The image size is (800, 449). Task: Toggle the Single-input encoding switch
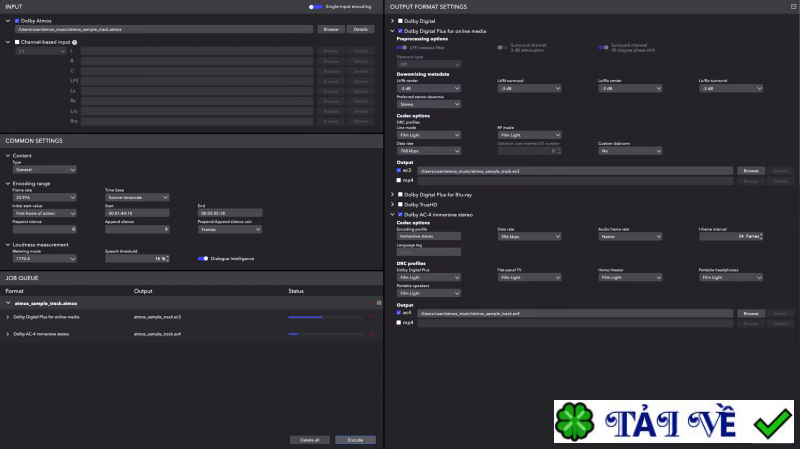point(315,7)
